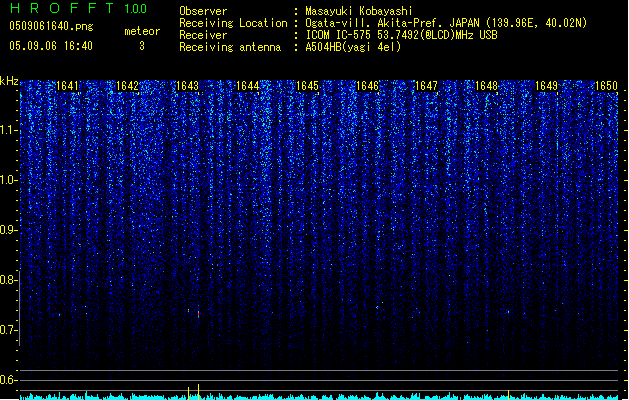Viewport: 629px width, 400px height.
Task: Click the yellow spike below 1648 in graph
Action: click(x=508, y=395)
